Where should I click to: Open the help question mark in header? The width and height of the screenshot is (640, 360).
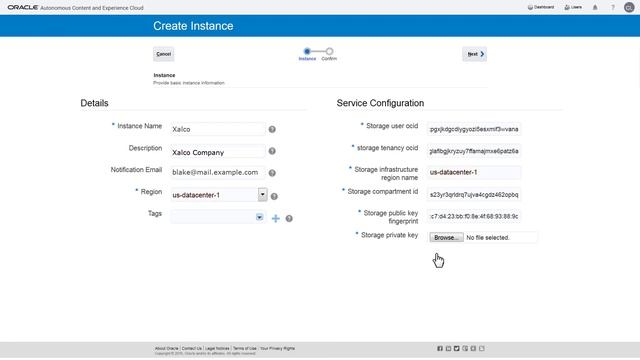pos(613,7)
